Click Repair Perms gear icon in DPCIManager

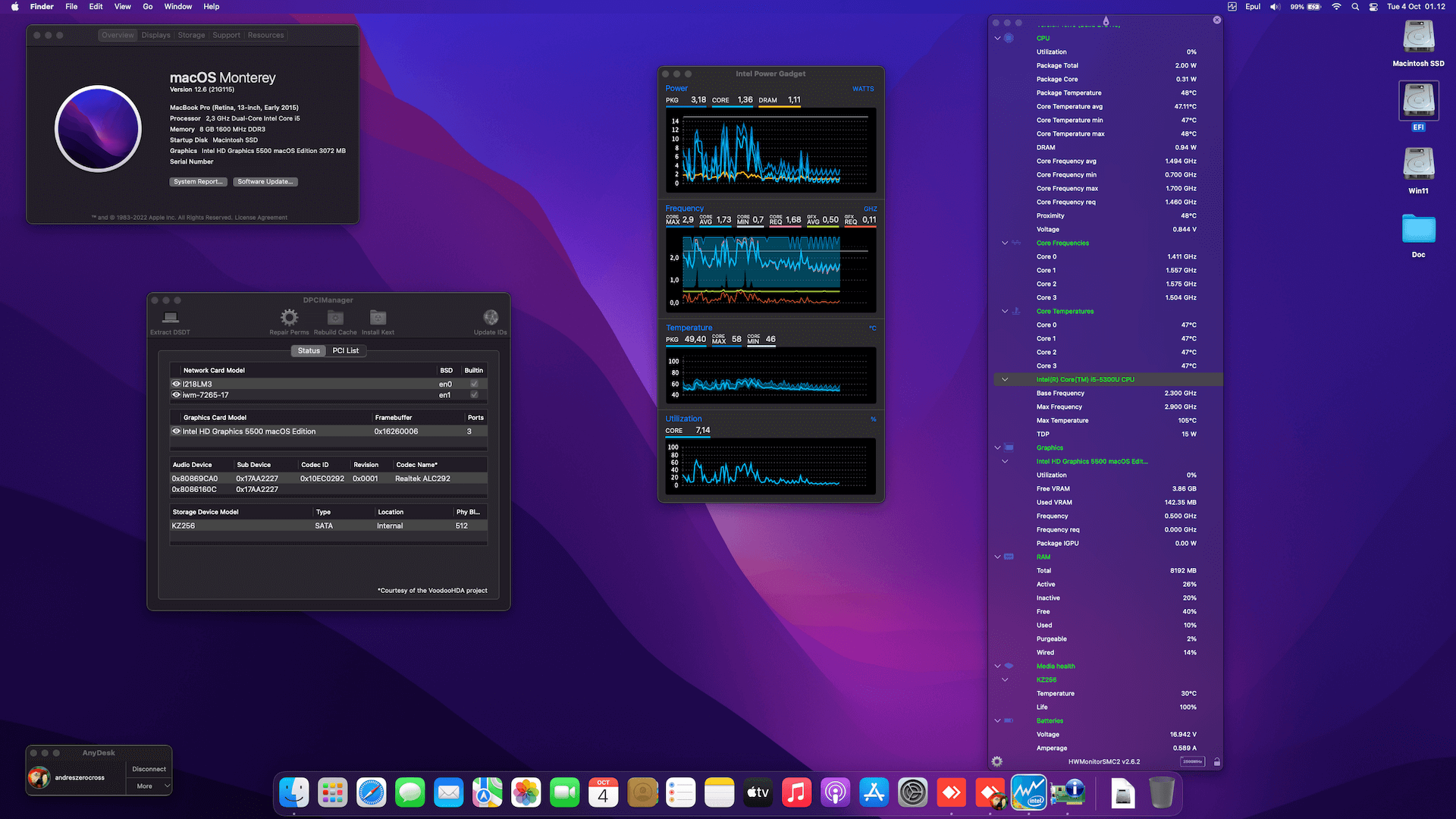click(289, 317)
